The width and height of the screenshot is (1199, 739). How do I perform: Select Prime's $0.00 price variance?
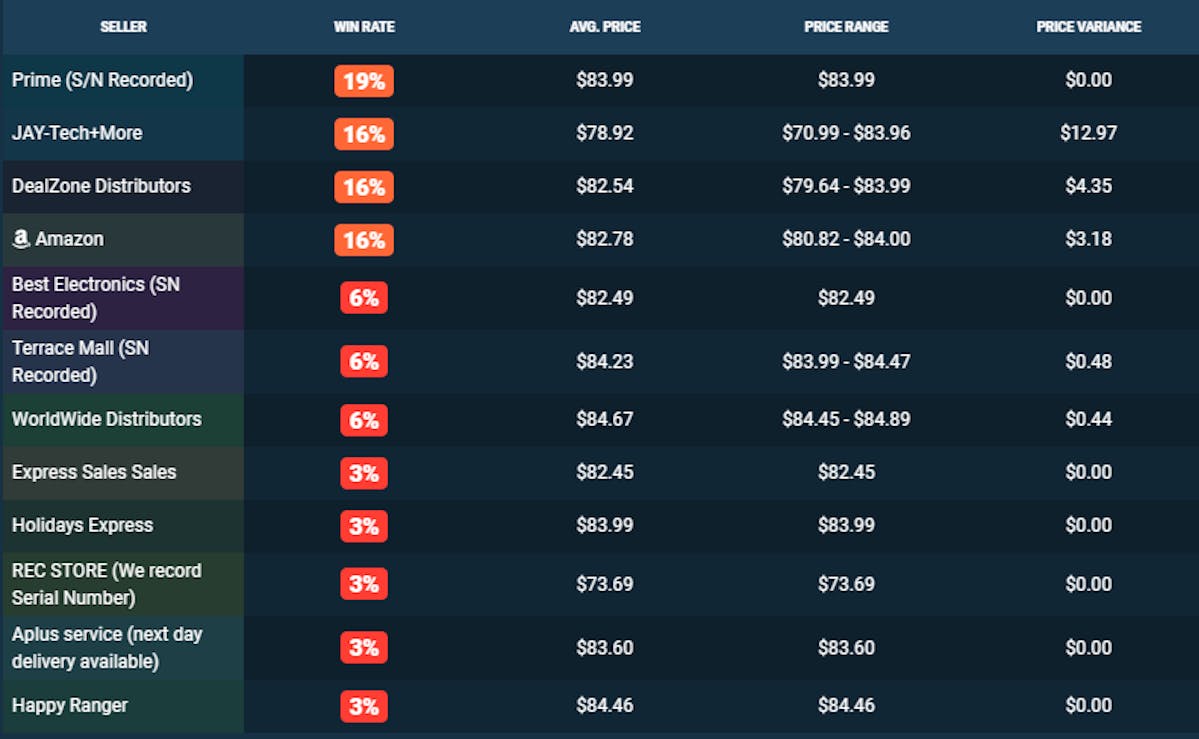coord(1088,80)
